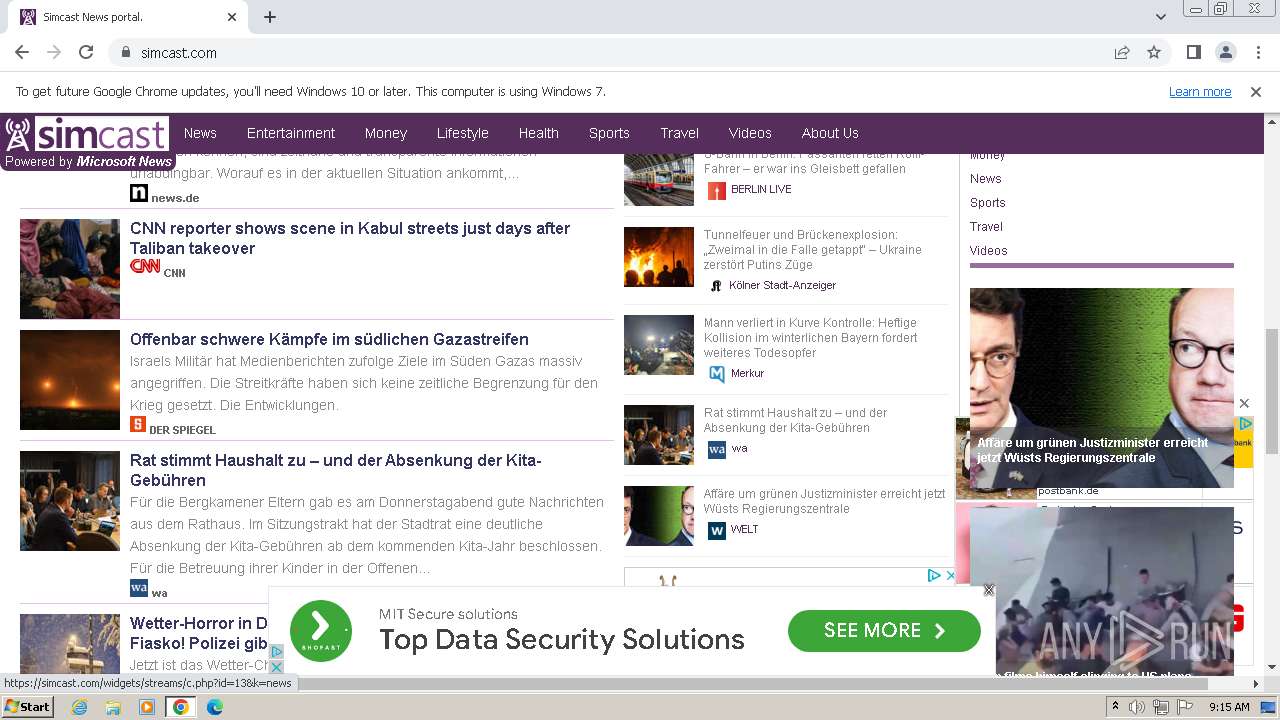Open the News menu item
The width and height of the screenshot is (1280, 720).
(x=200, y=133)
